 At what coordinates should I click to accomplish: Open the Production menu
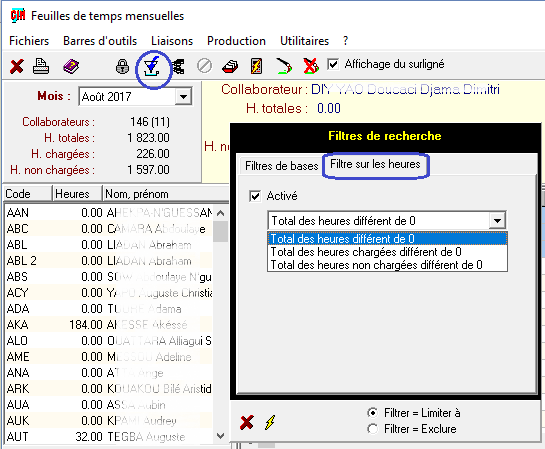[x=236, y=41]
